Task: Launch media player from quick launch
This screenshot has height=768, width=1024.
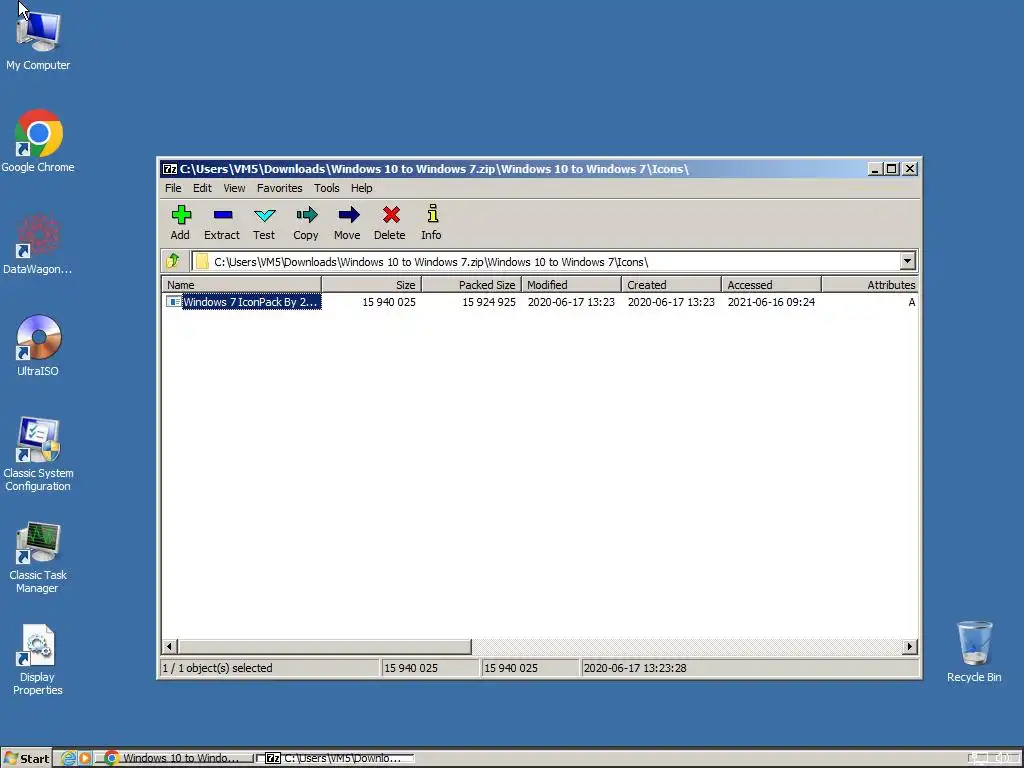Action: point(84,758)
